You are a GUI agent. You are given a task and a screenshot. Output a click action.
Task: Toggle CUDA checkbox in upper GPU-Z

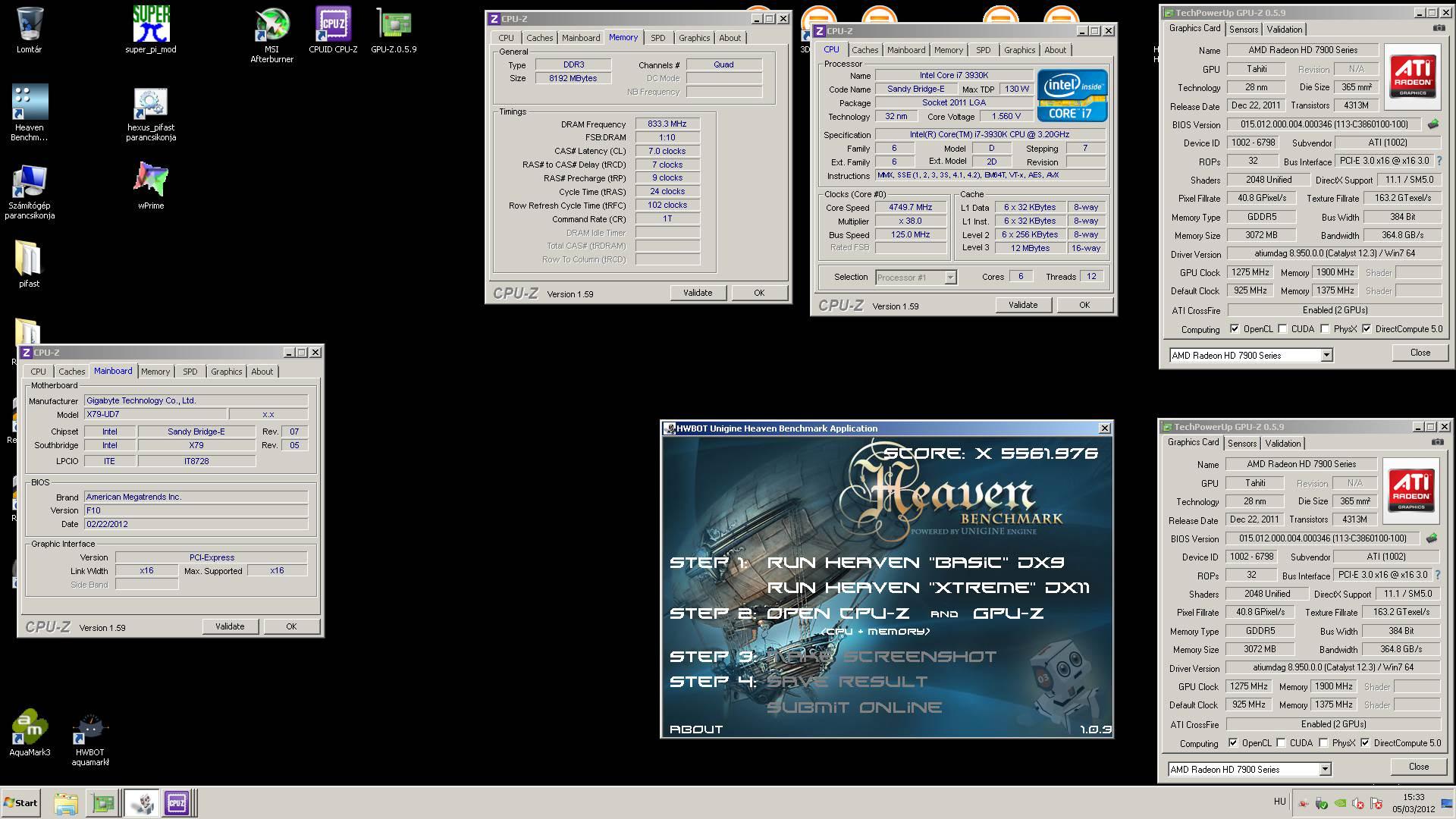[x=1283, y=329]
